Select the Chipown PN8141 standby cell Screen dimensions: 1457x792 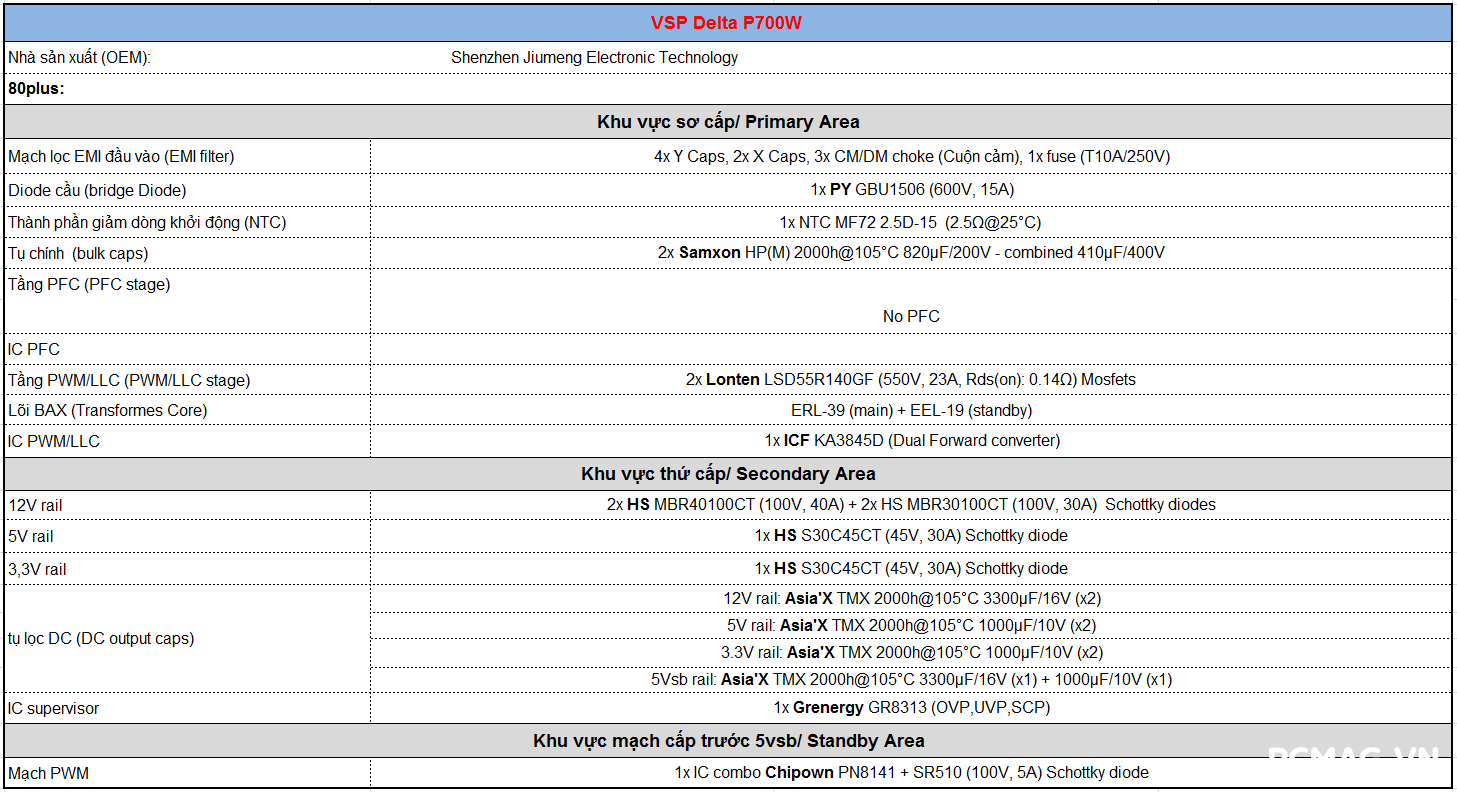tap(910, 773)
